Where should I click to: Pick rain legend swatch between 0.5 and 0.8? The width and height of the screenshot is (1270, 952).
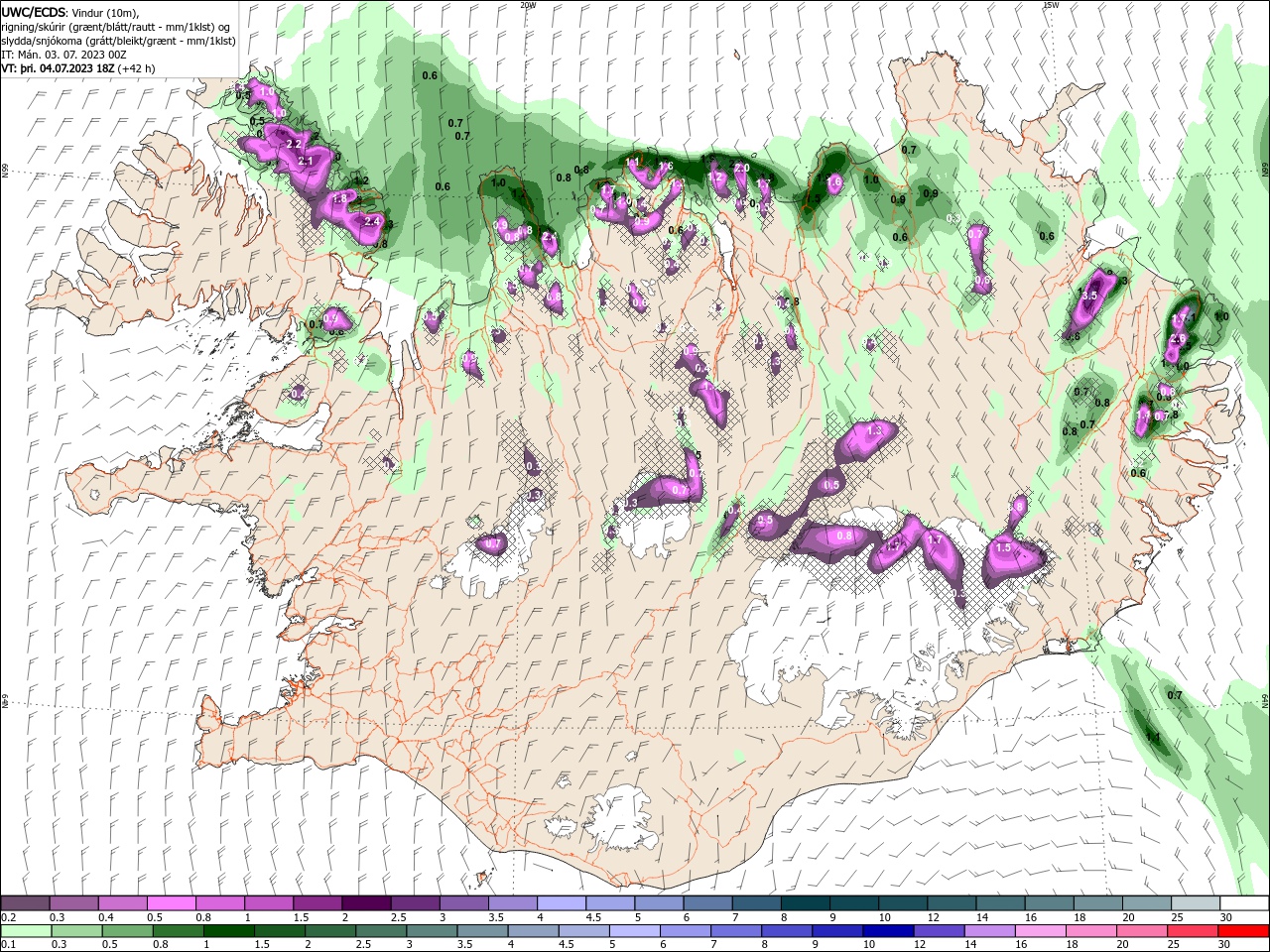[x=127, y=931]
